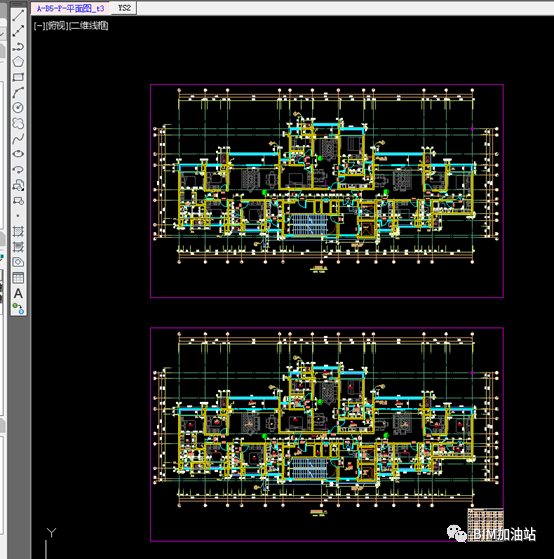The width and height of the screenshot is (554, 559).
Task: Select the Circle tool
Action: [x=18, y=108]
